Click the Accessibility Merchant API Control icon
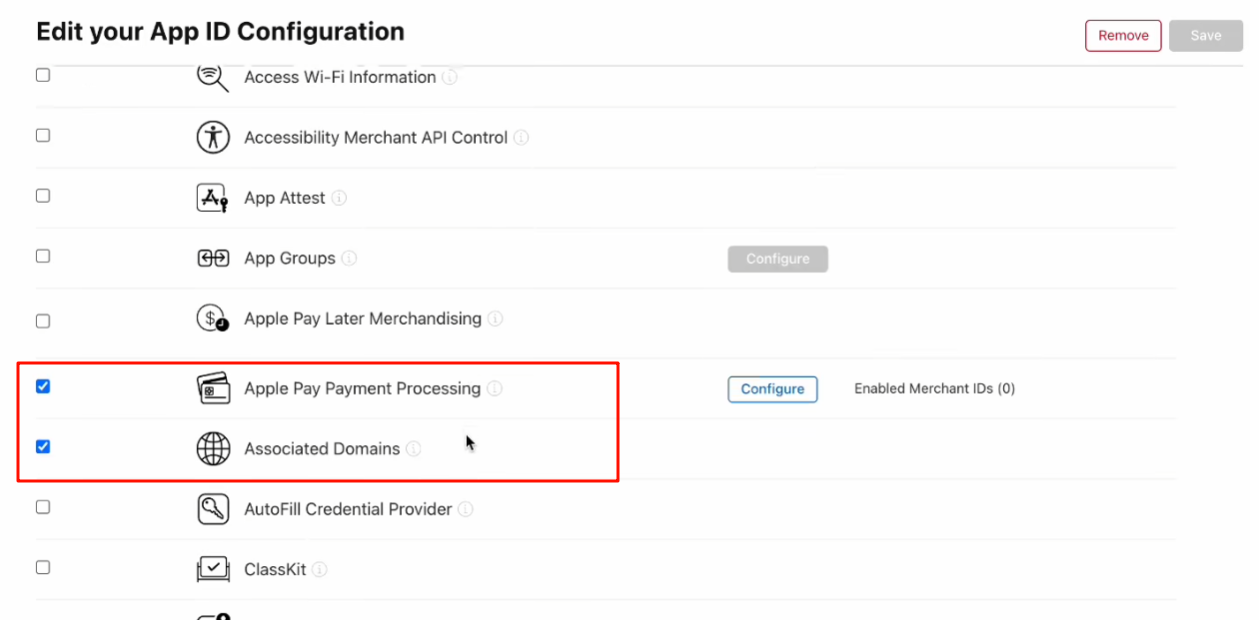 [213, 137]
